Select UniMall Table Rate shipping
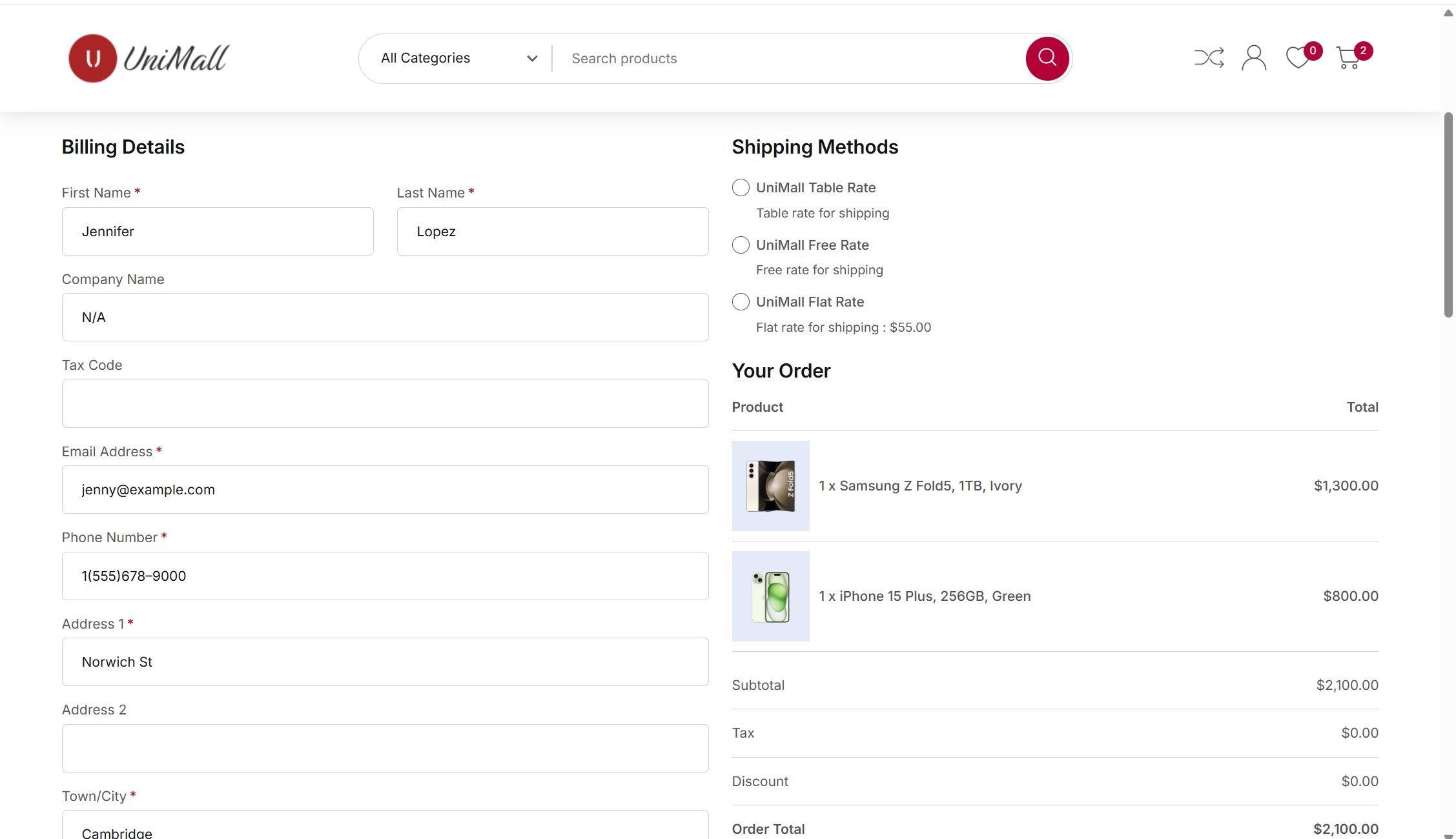 741,188
